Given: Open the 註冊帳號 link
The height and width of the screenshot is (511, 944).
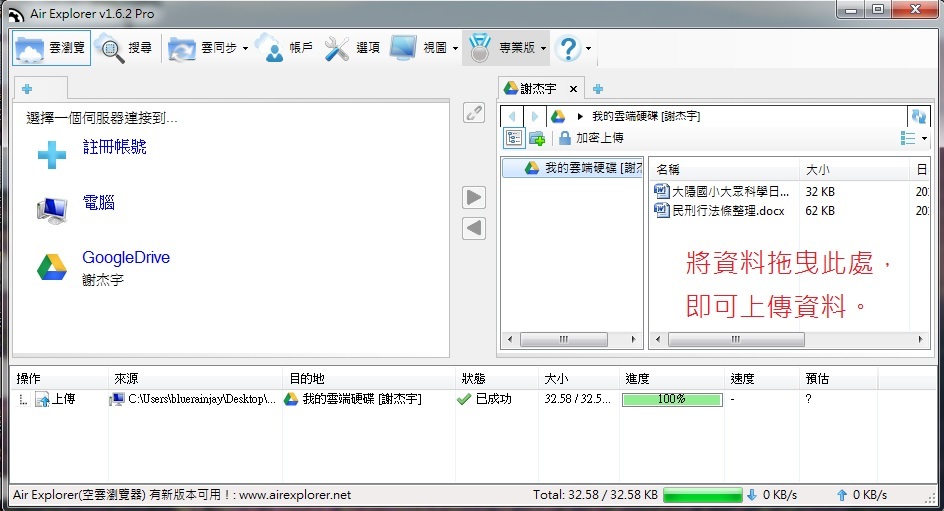Looking at the screenshot, I should pyautogui.click(x=114, y=146).
